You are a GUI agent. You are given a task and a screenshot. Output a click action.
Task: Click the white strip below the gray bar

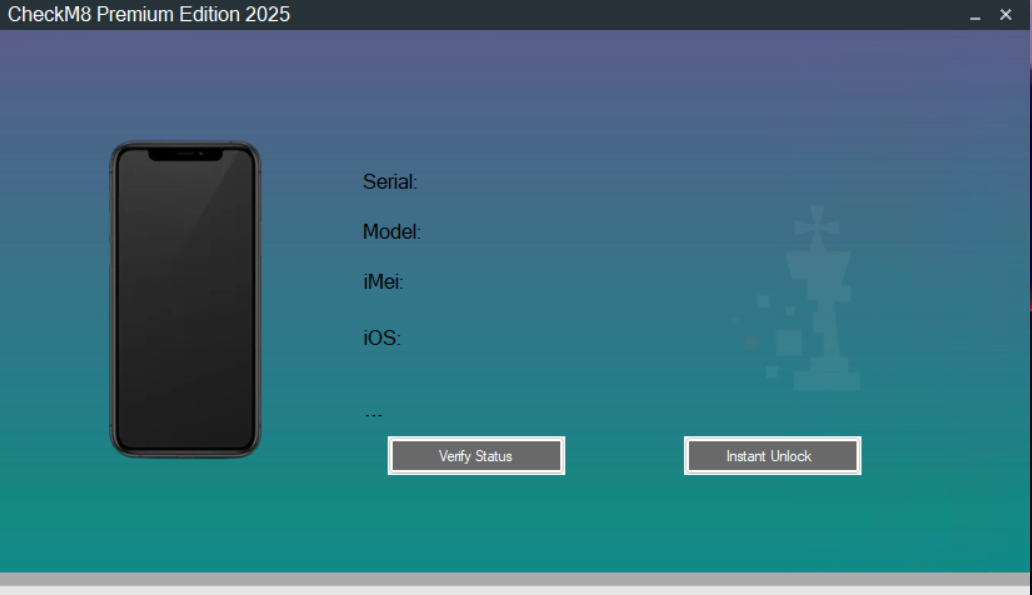click(x=515, y=591)
